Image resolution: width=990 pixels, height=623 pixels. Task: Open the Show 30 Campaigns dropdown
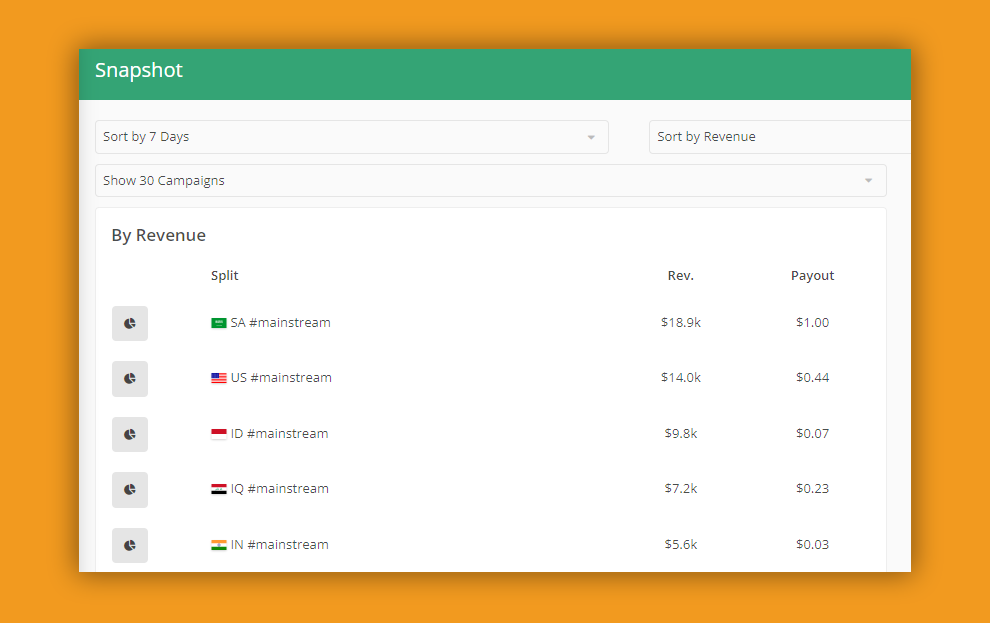tap(490, 181)
